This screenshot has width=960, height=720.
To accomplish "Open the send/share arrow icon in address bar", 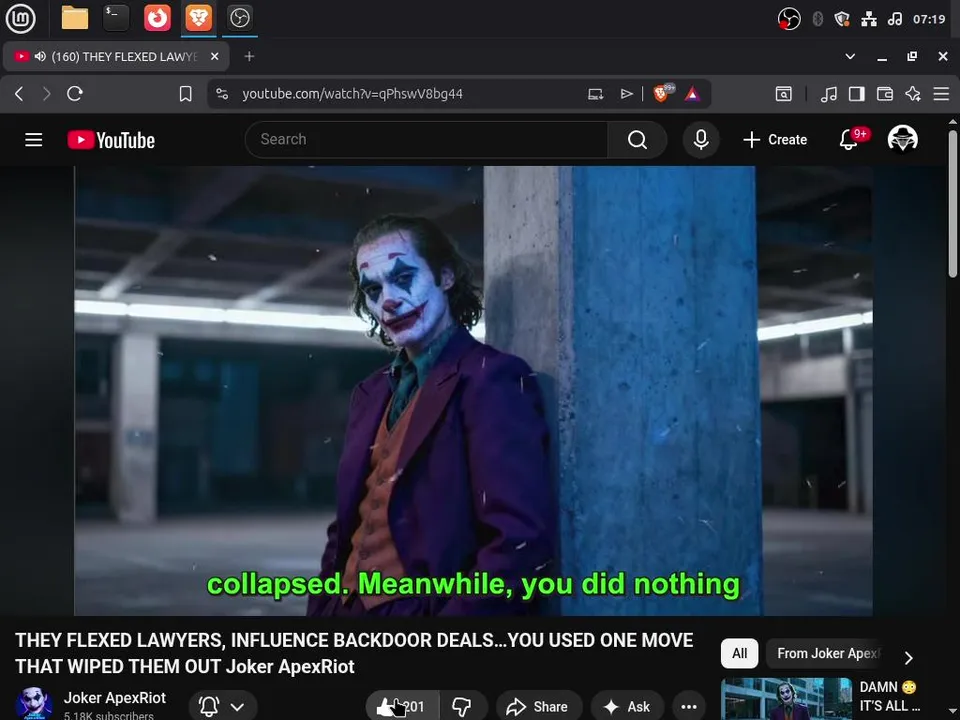I will [626, 94].
